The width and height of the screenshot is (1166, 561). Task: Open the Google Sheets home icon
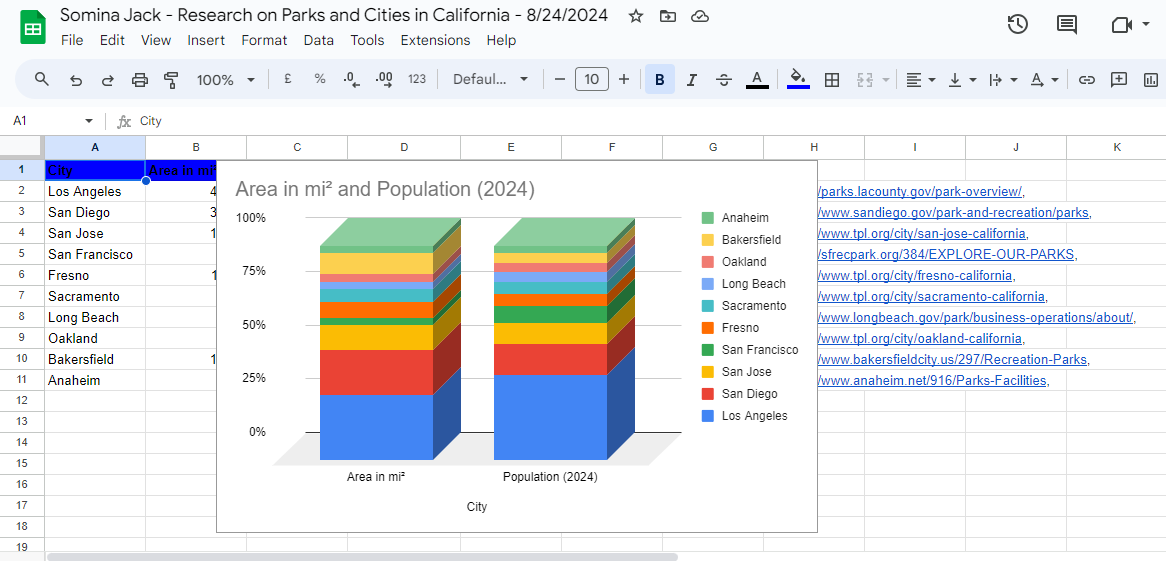tap(33, 28)
